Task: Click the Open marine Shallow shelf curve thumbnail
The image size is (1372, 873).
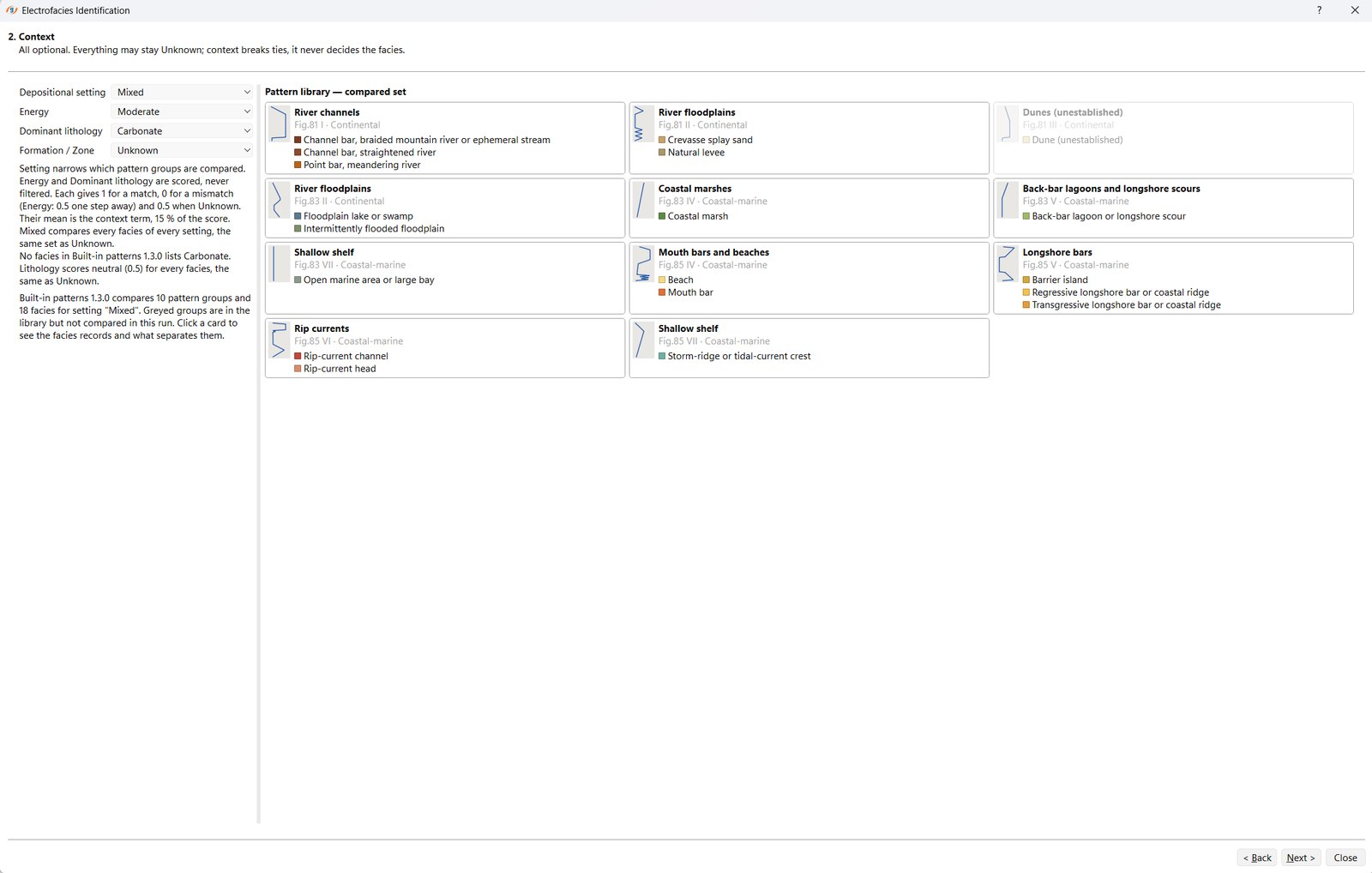Action: click(279, 264)
